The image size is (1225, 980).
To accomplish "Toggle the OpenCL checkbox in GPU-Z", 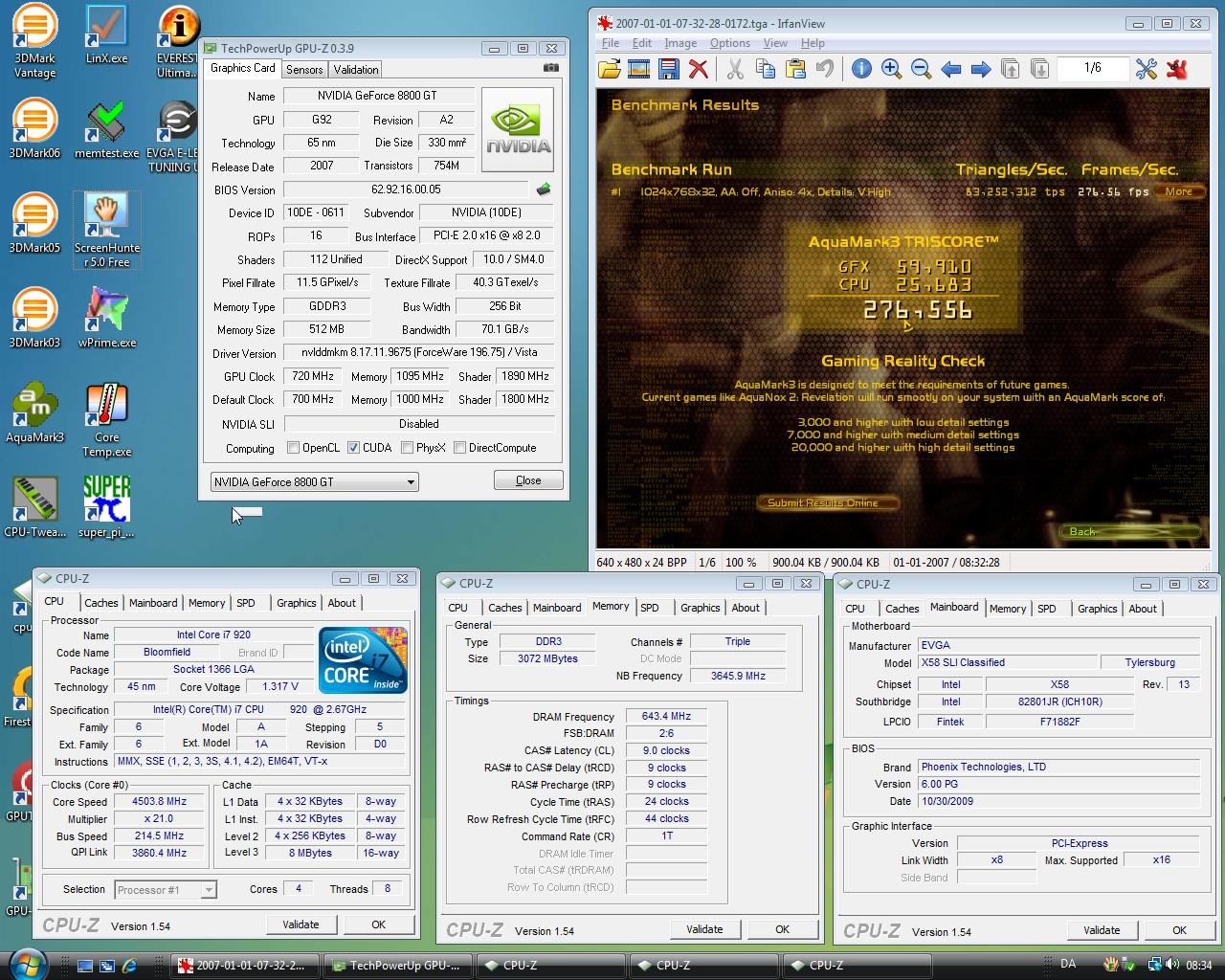I will click(x=294, y=447).
